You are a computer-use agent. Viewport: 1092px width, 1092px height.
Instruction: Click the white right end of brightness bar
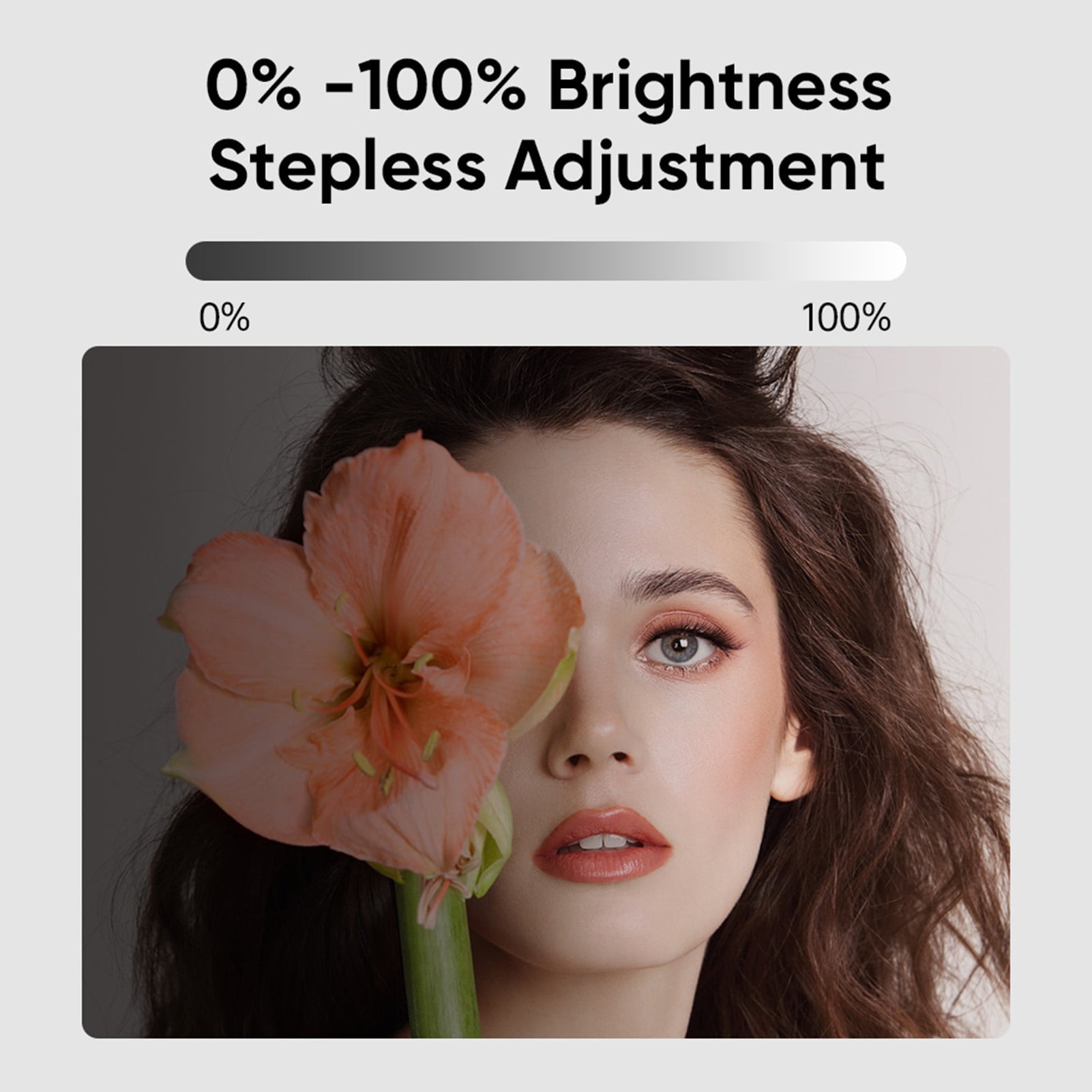tap(887, 261)
